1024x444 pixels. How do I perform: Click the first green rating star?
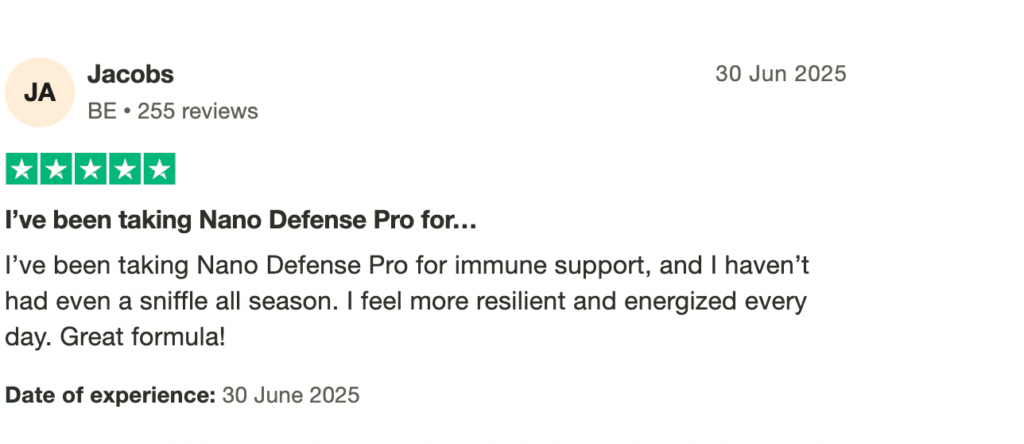[22, 169]
